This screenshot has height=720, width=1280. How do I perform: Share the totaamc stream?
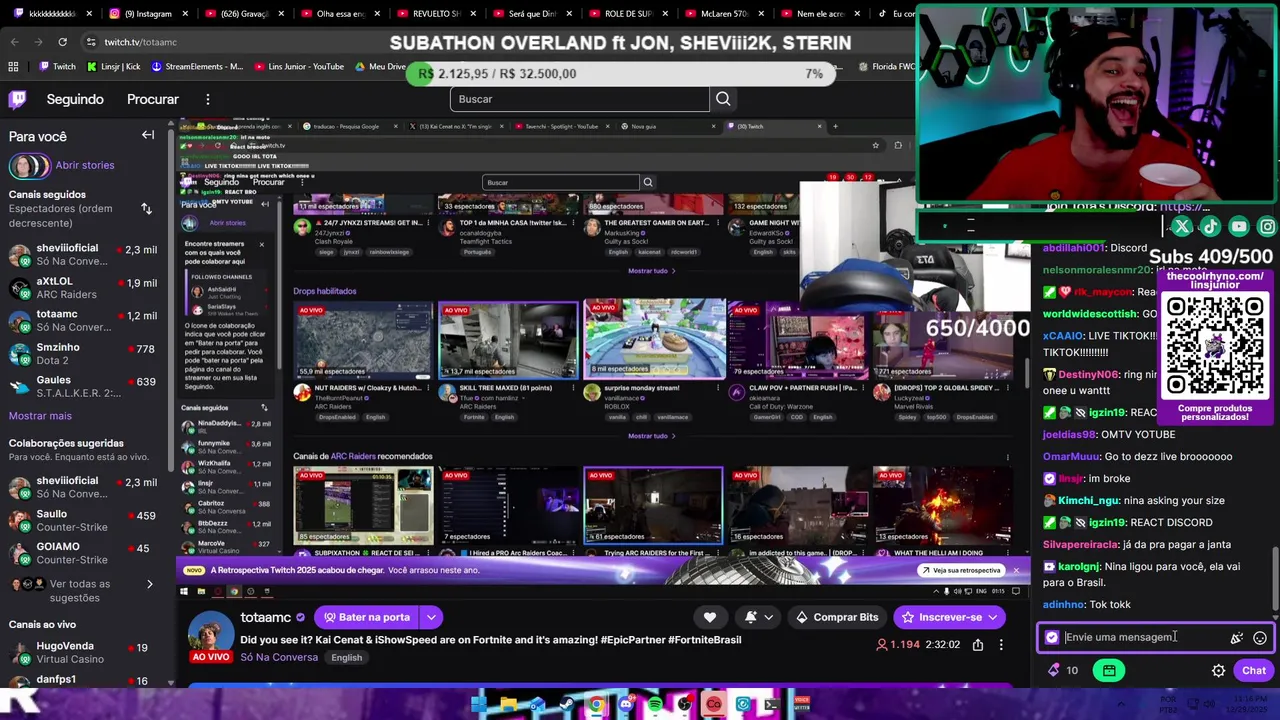pos(978,645)
